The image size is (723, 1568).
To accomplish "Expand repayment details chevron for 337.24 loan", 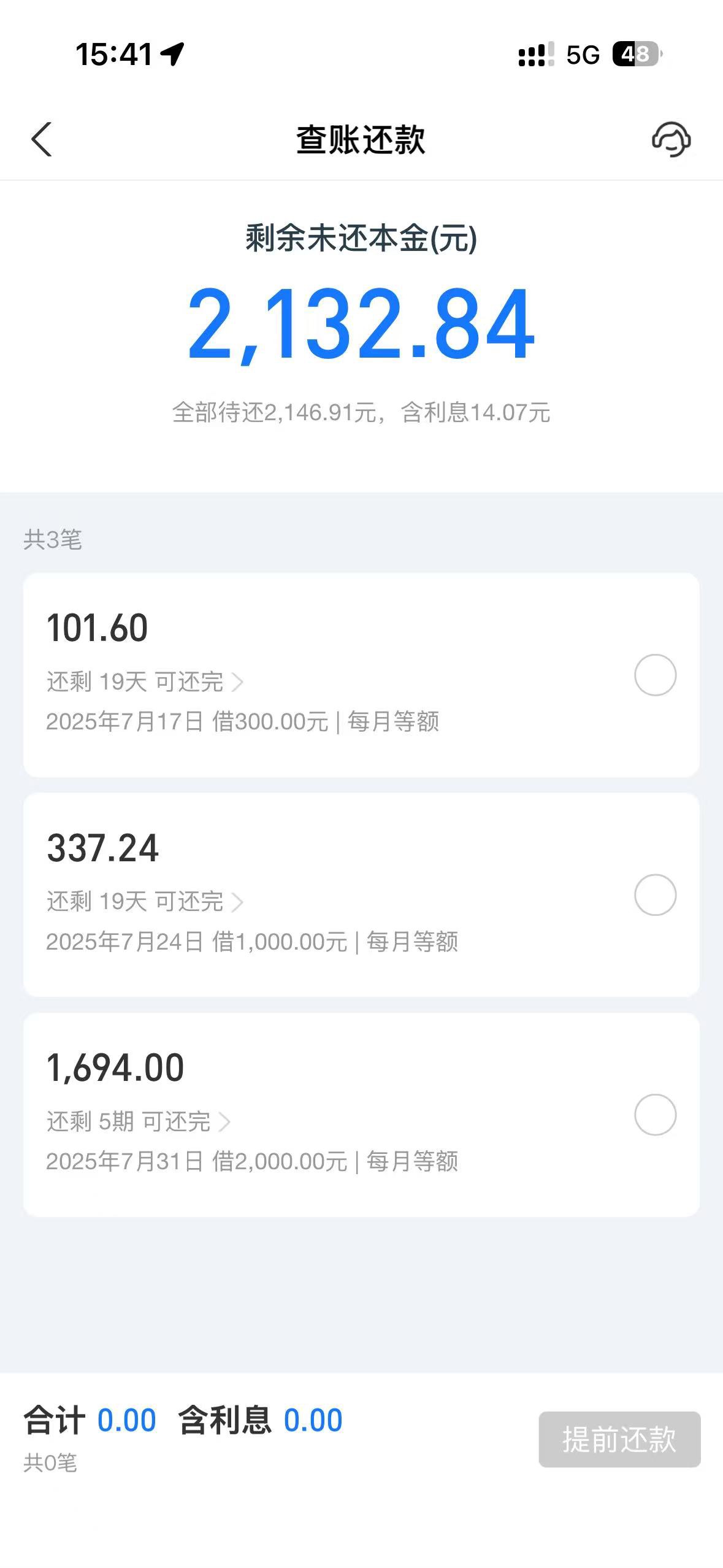I will 237,902.
